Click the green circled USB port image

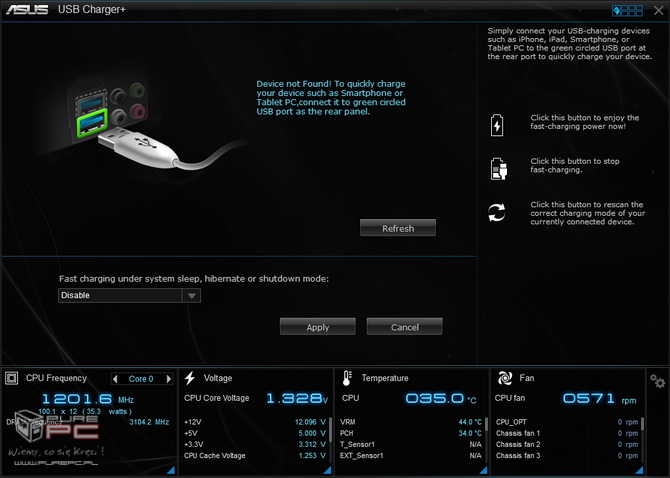coord(91,123)
